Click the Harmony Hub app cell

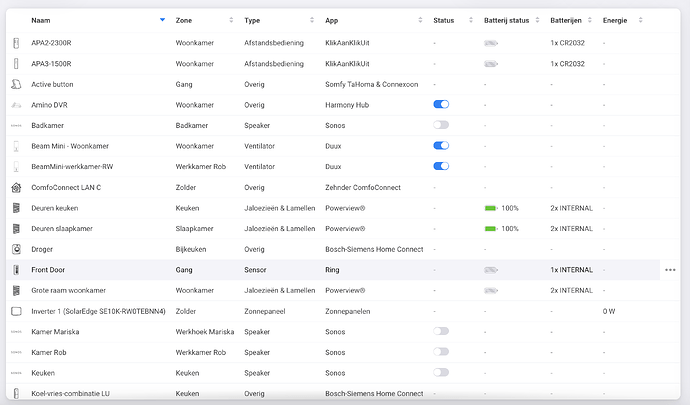pyautogui.click(x=347, y=105)
